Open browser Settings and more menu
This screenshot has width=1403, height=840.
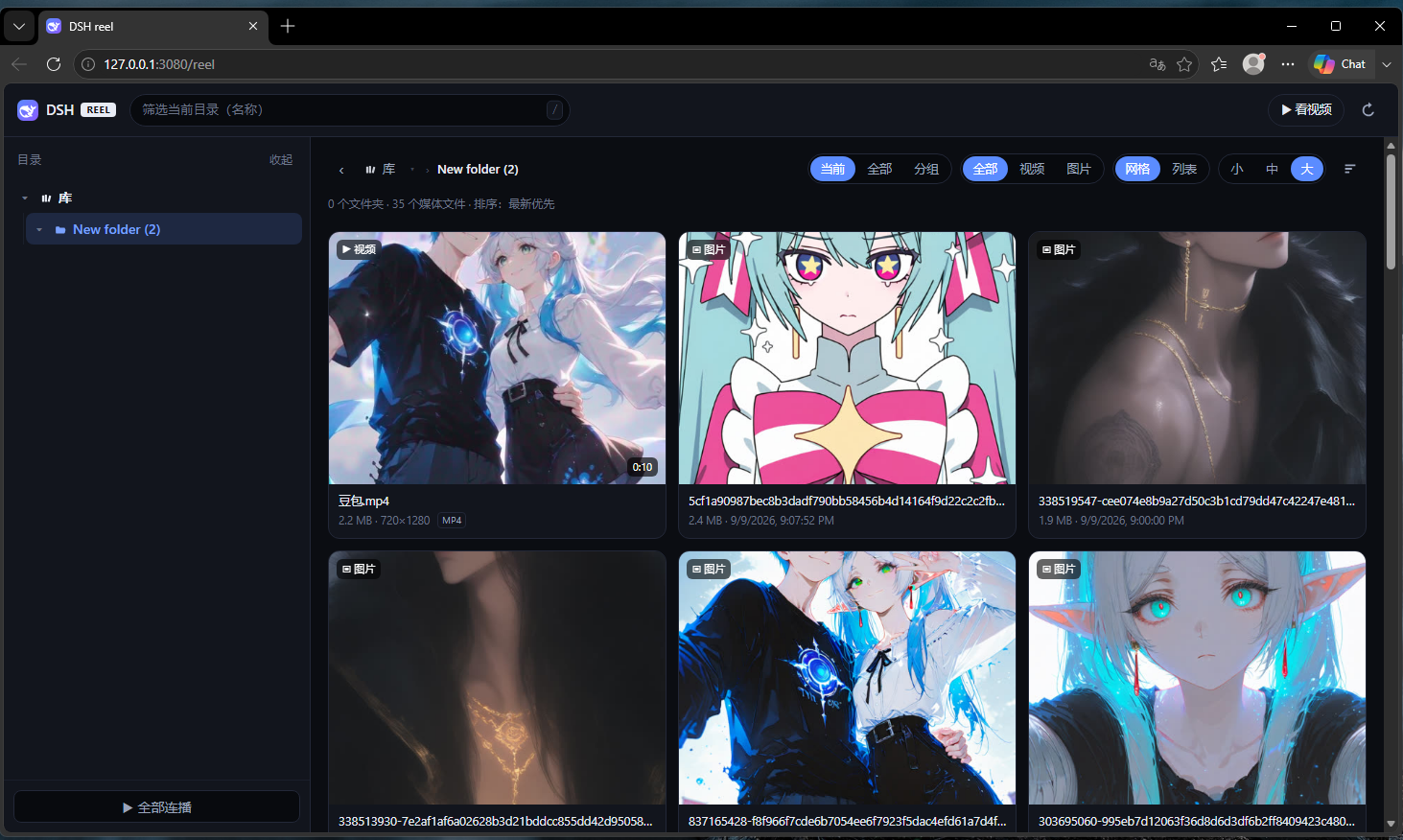pos(1288,64)
